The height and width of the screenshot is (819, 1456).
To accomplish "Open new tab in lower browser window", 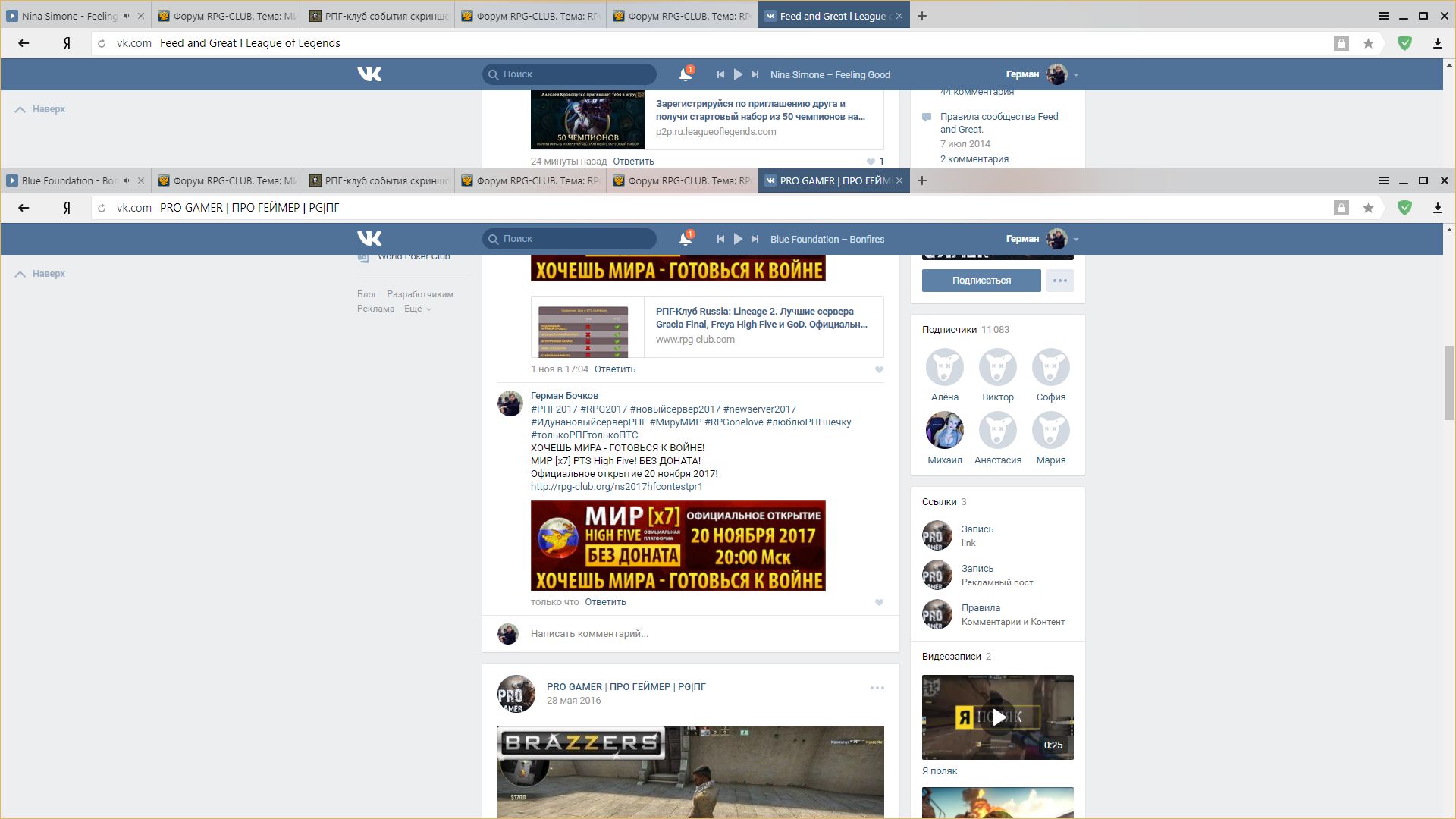I will coord(922,180).
